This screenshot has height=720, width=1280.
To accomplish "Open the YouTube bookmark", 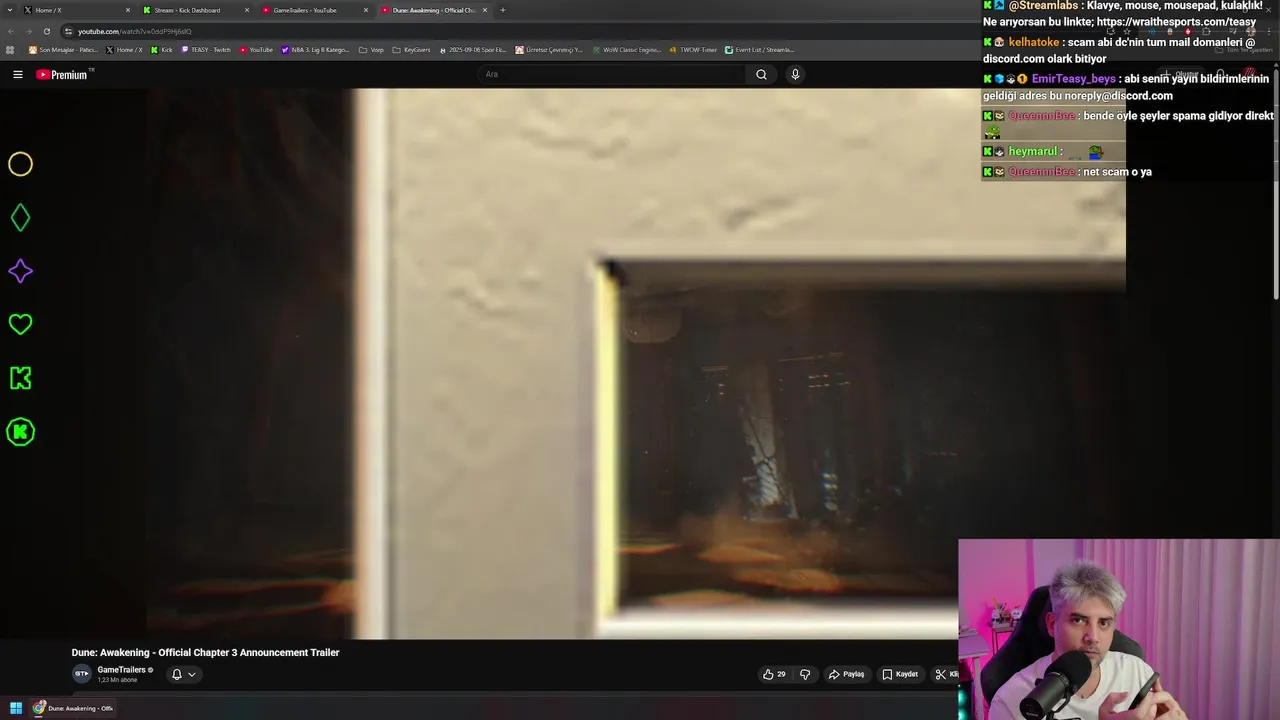I will point(256,49).
